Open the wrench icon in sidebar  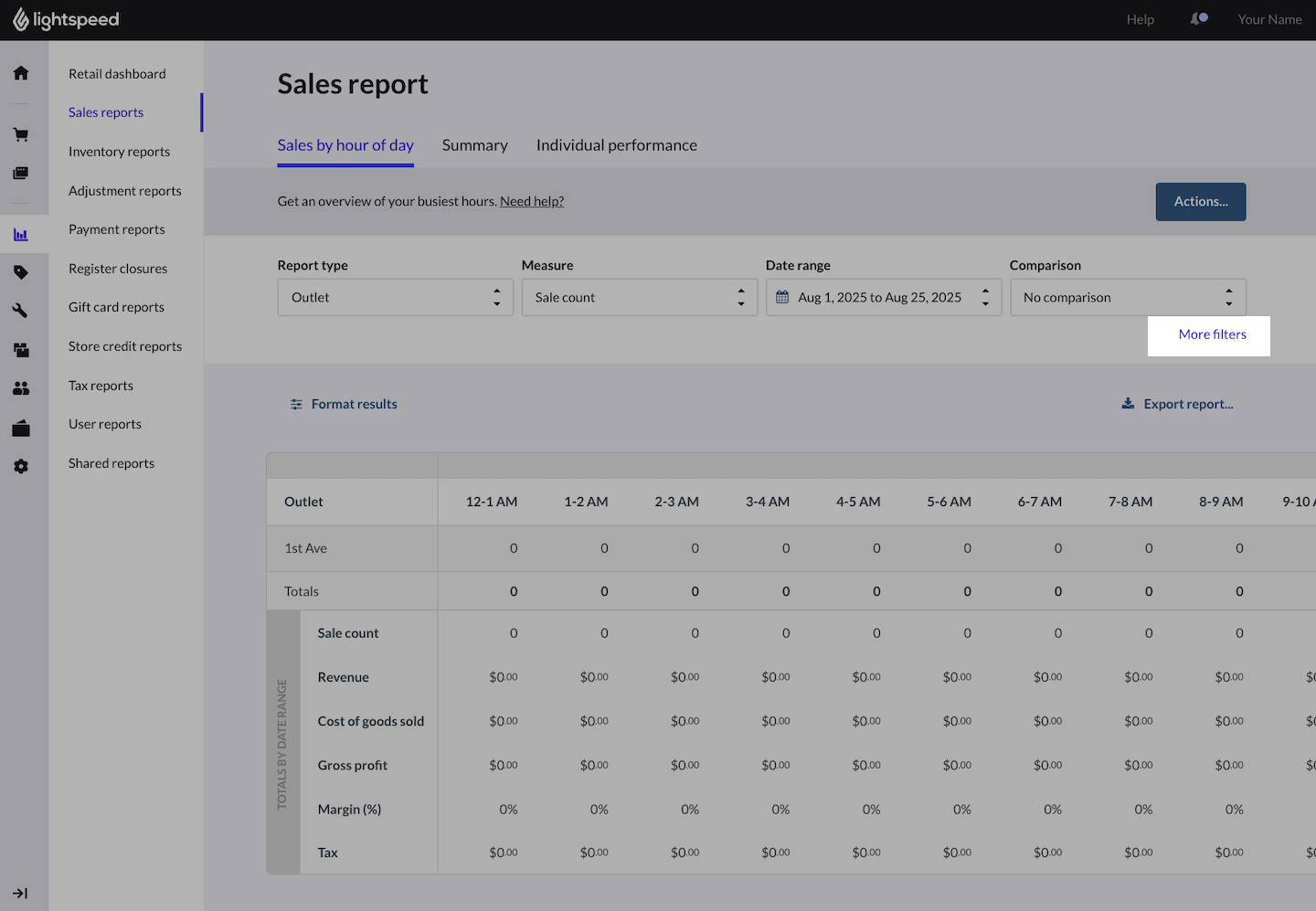click(21, 311)
